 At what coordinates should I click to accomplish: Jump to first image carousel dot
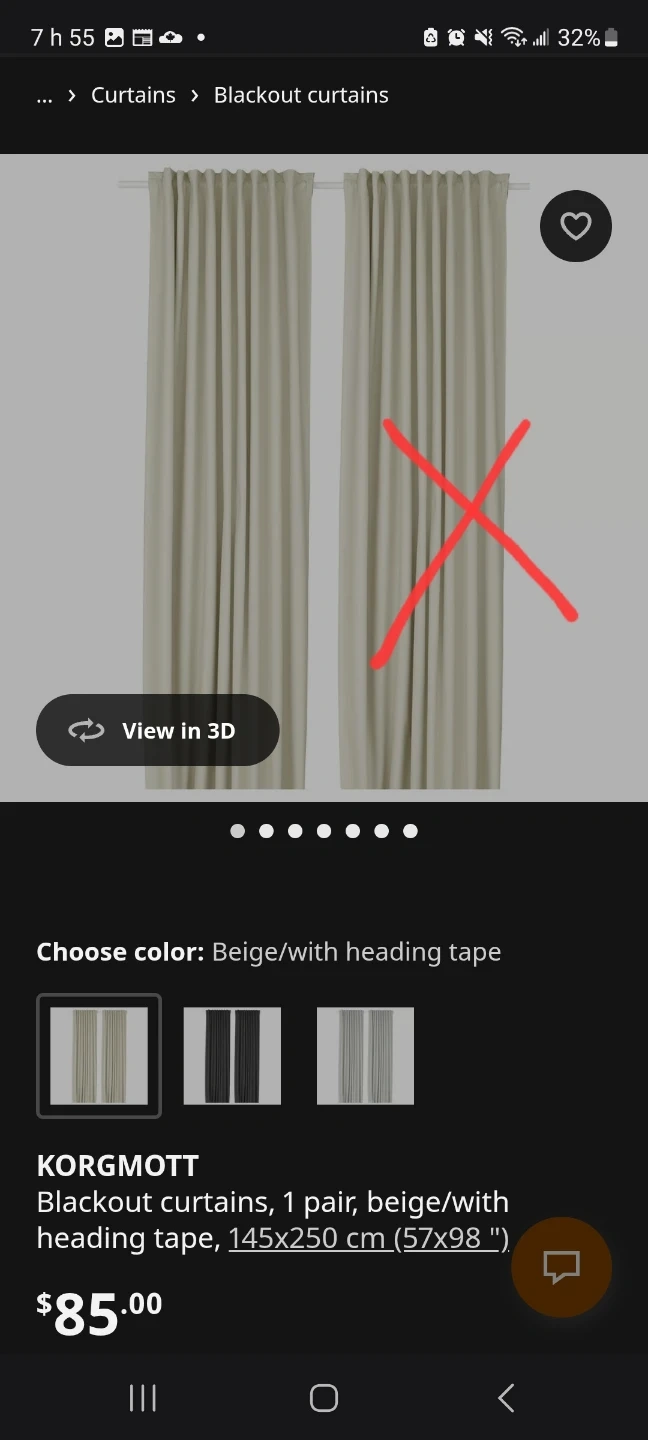[x=237, y=831]
